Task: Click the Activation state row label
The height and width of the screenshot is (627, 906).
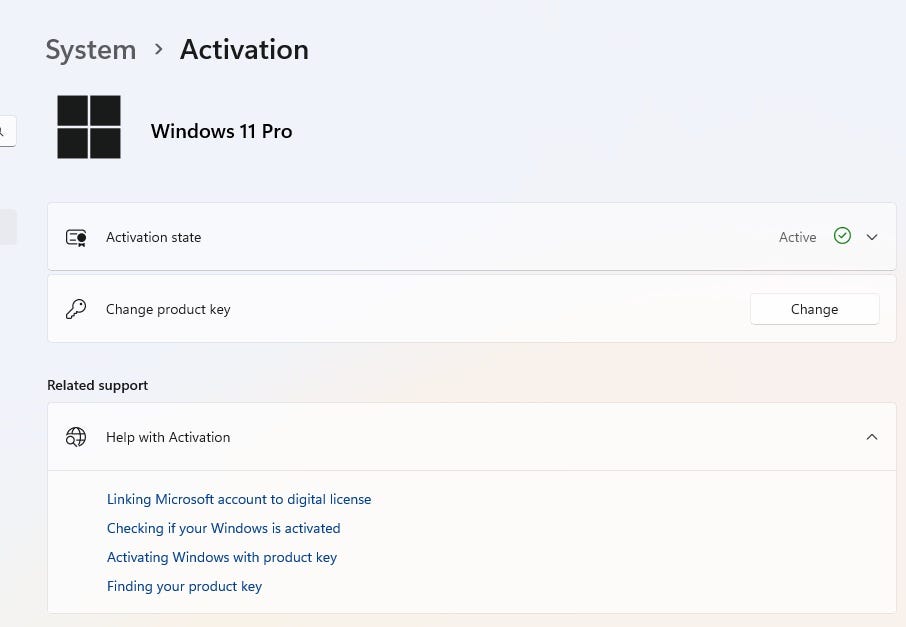Action: 154,237
